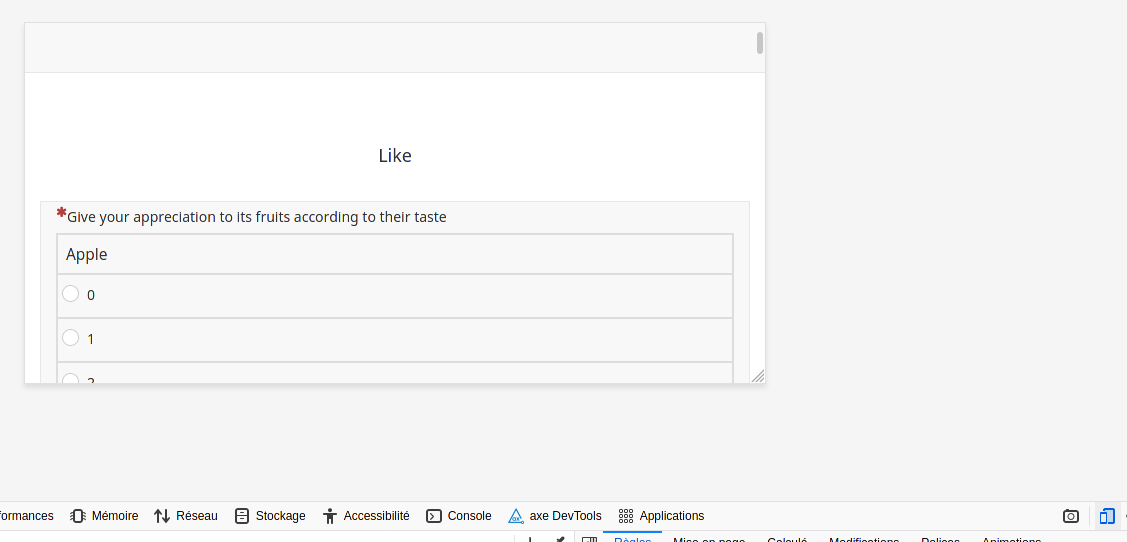Viewport: 1127px width, 542px height.
Task: Click the frame resize handle corner
Action: [758, 376]
